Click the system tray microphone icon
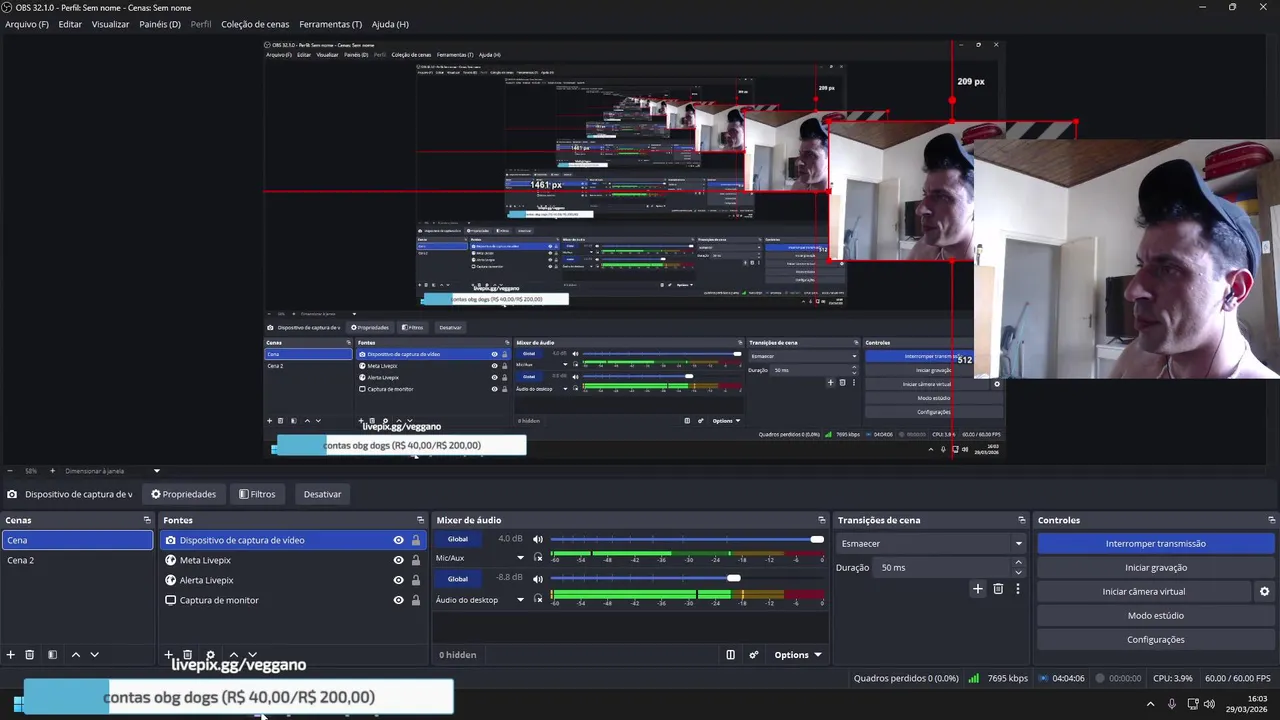 pos(1172,704)
